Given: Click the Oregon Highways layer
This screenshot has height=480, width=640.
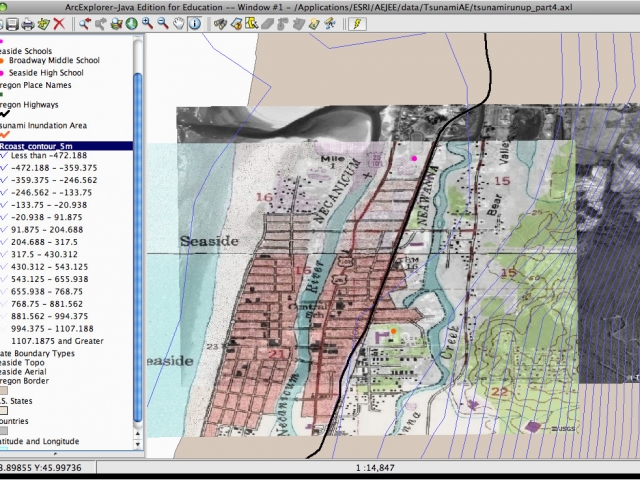Looking at the screenshot, I should (x=29, y=105).
